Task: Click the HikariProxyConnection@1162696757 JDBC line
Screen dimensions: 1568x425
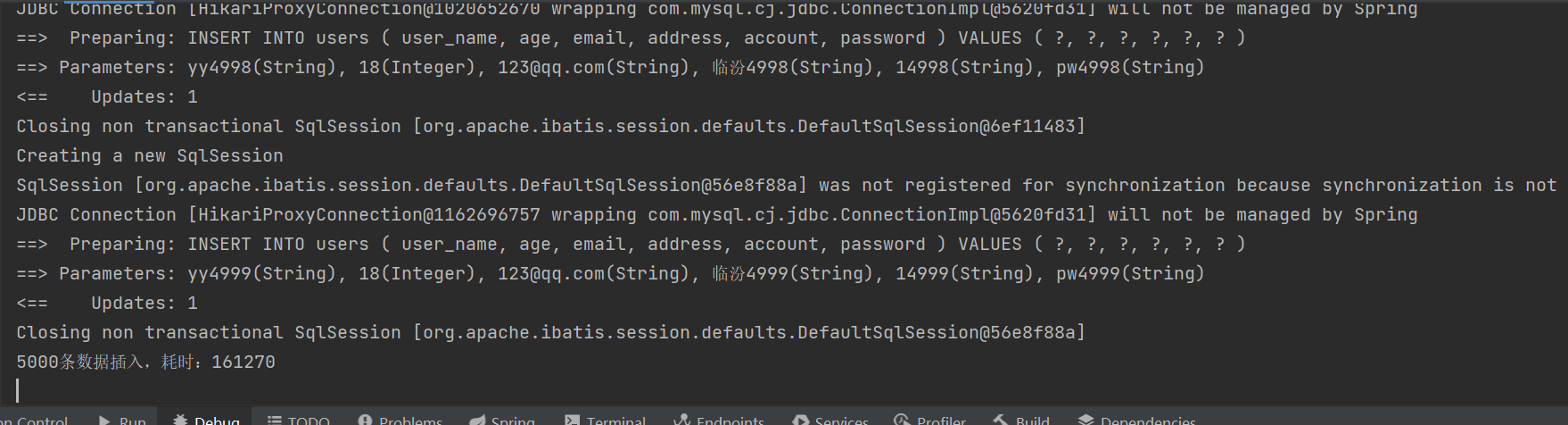Action: 716,214
